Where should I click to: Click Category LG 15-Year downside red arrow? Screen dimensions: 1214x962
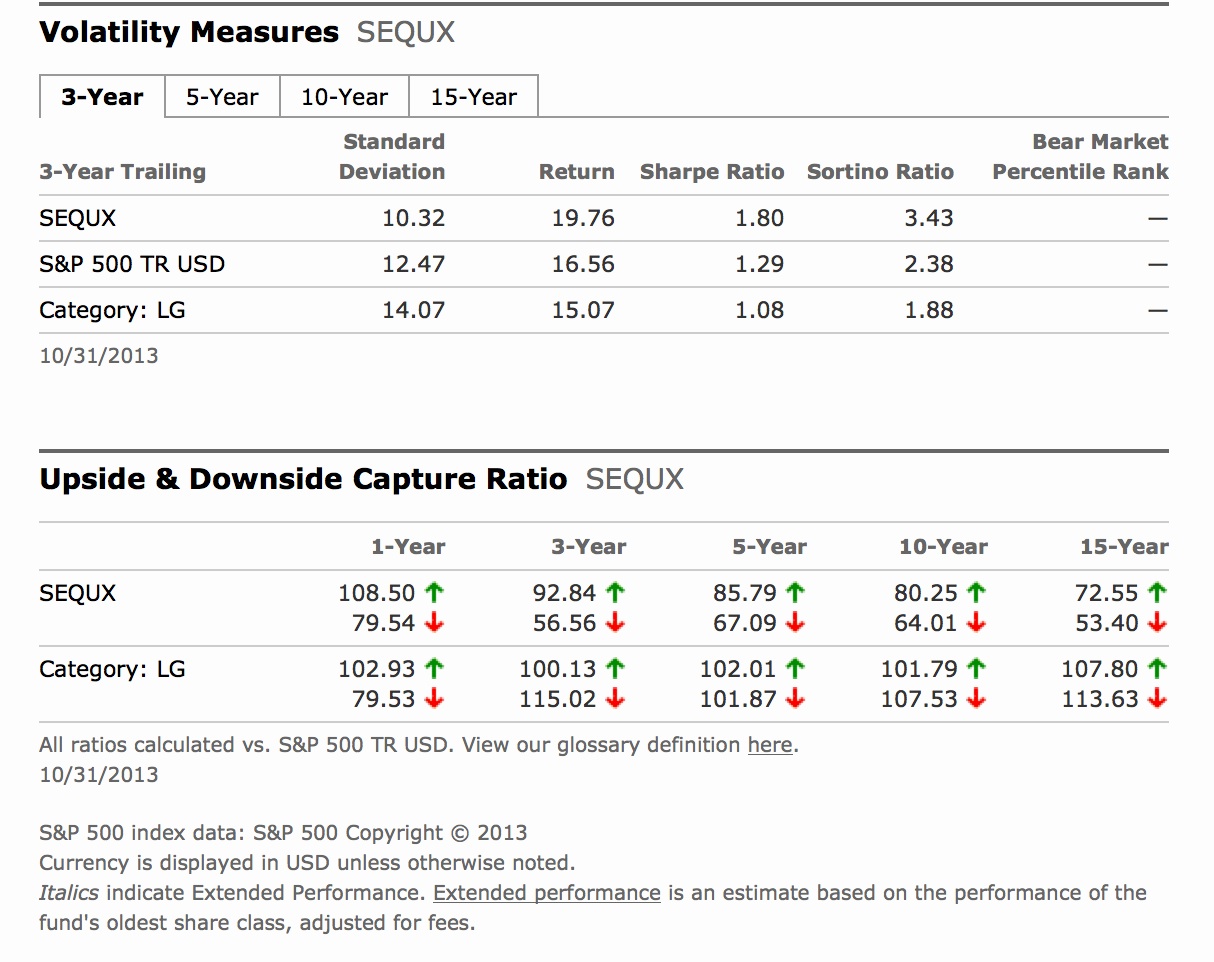1158,699
